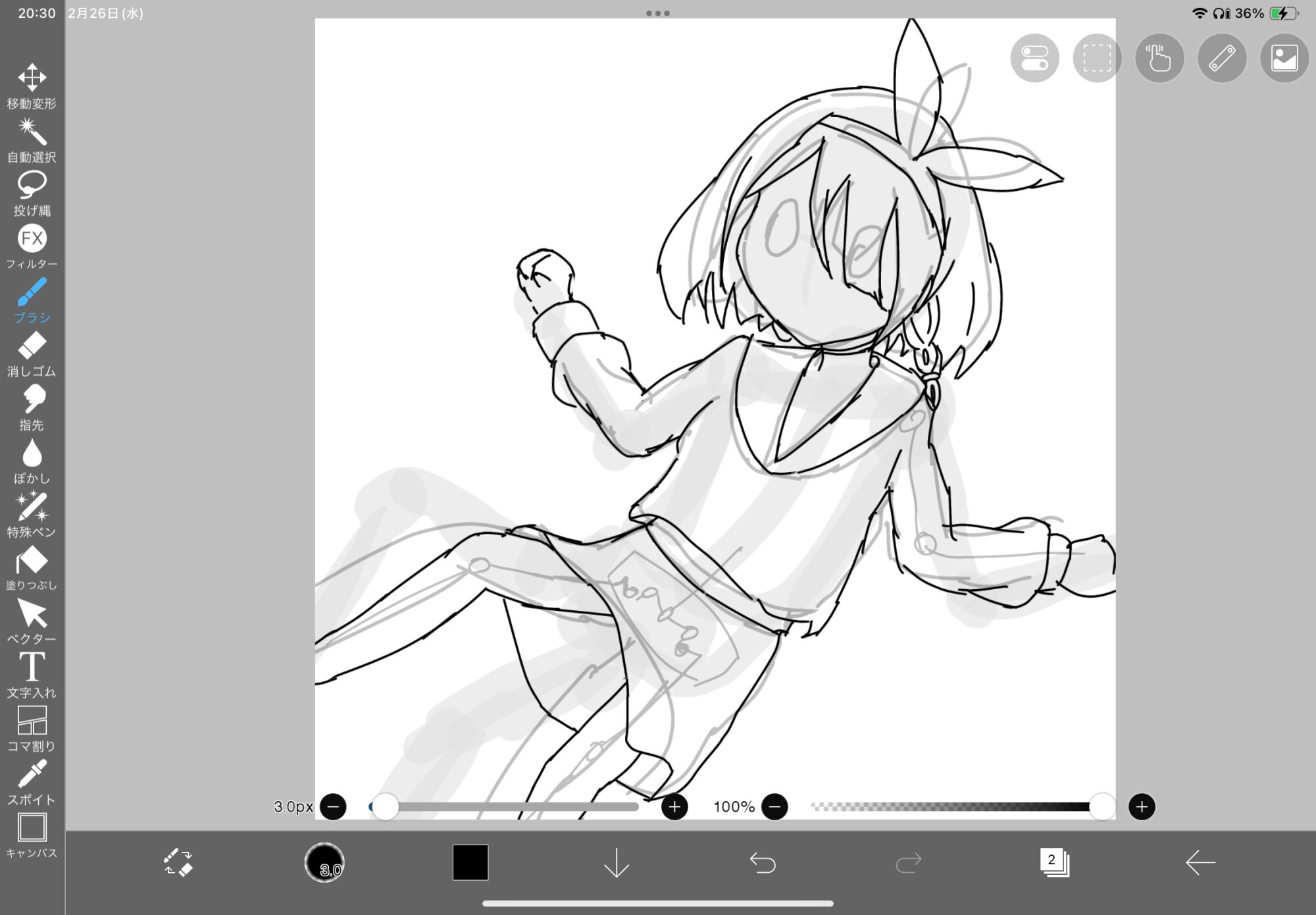1316x915 pixels.
Task: Hide the toolbar with down arrow
Action: [x=617, y=862]
